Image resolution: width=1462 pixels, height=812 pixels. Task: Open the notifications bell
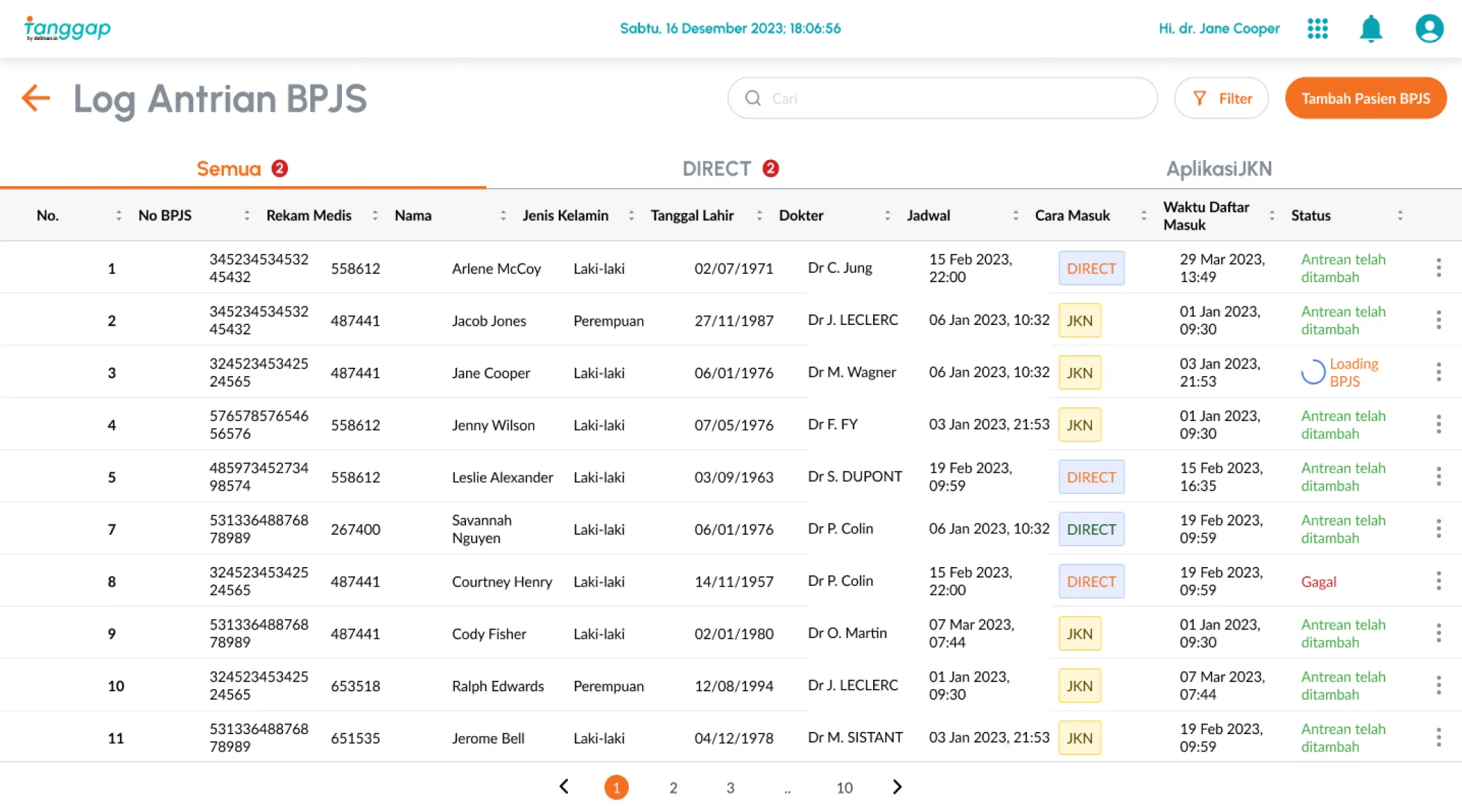tap(1370, 29)
